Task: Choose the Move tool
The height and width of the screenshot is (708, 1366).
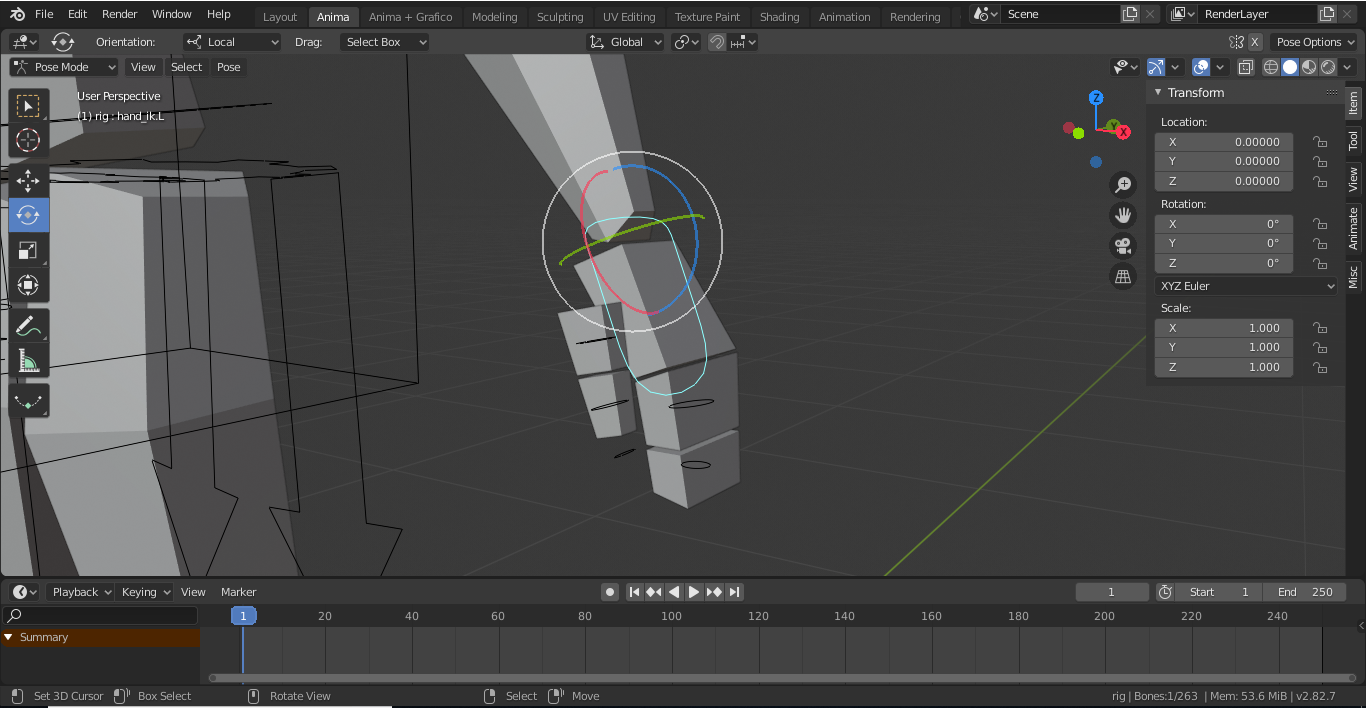Action: point(28,181)
